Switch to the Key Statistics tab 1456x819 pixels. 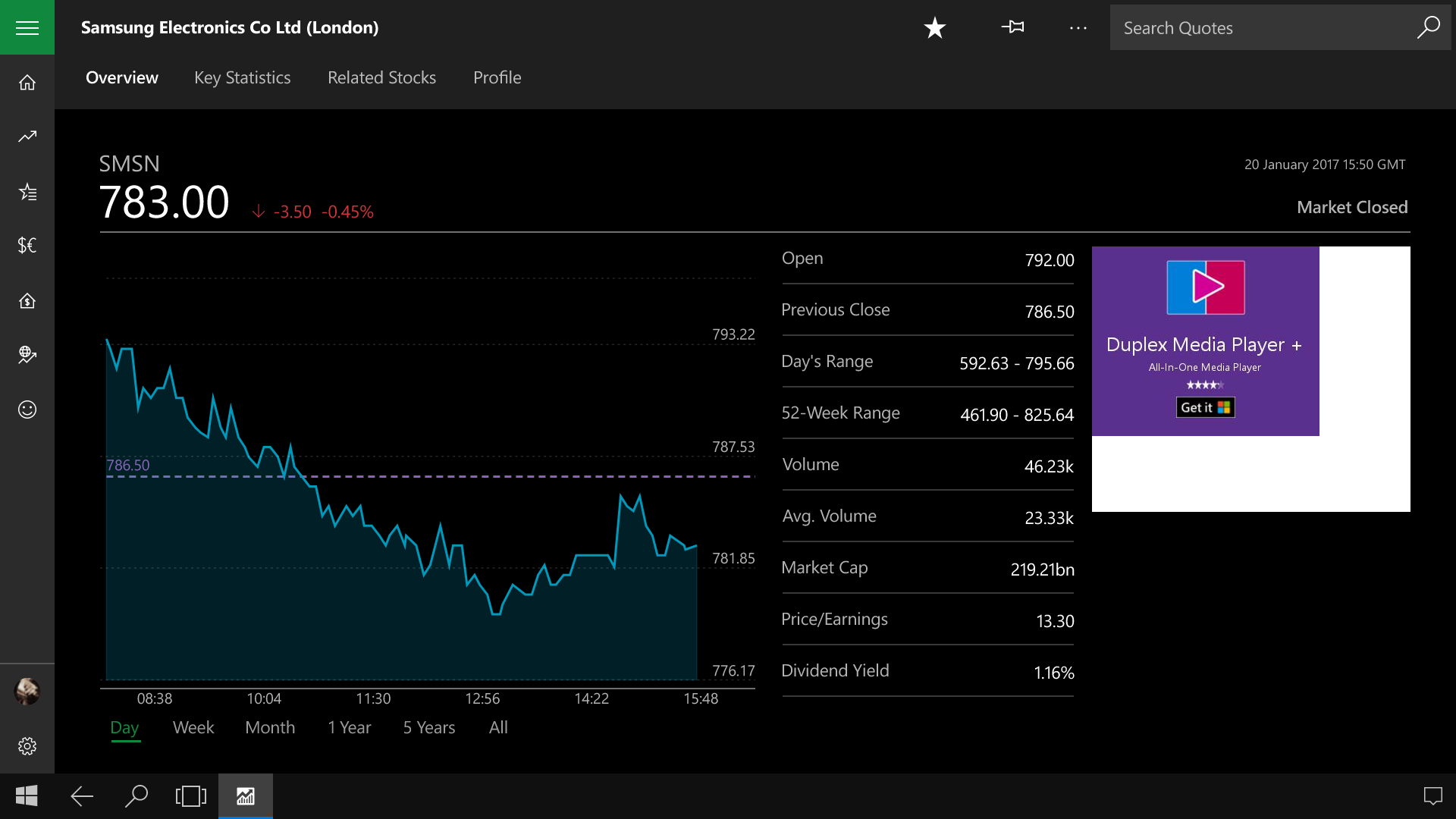(242, 77)
